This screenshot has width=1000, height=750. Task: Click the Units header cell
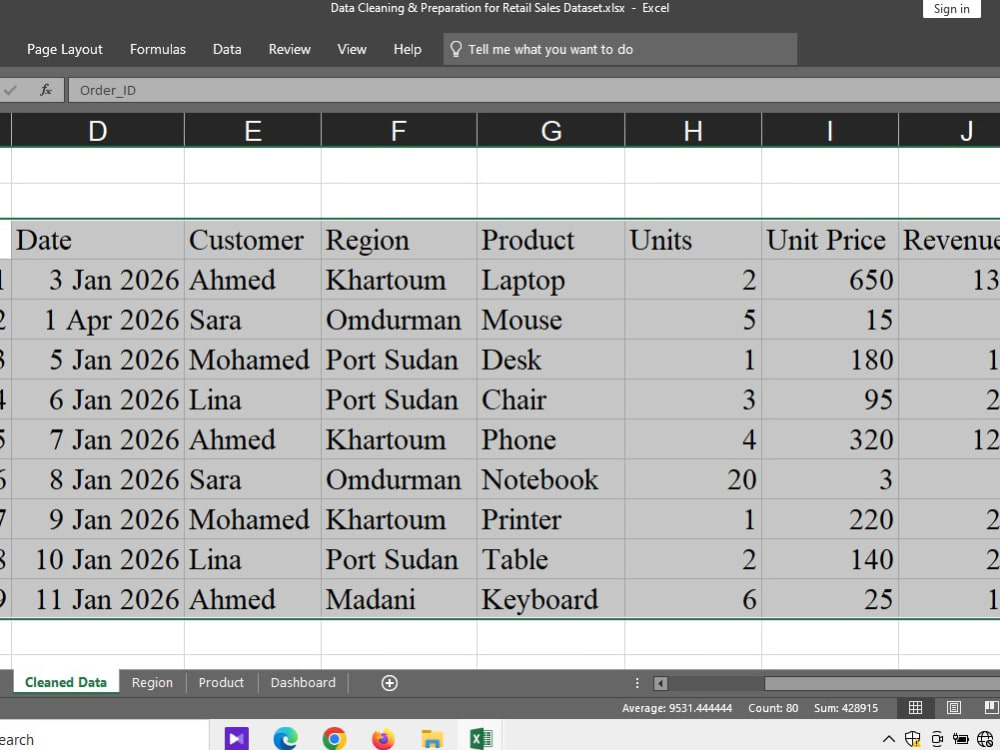[x=693, y=240]
